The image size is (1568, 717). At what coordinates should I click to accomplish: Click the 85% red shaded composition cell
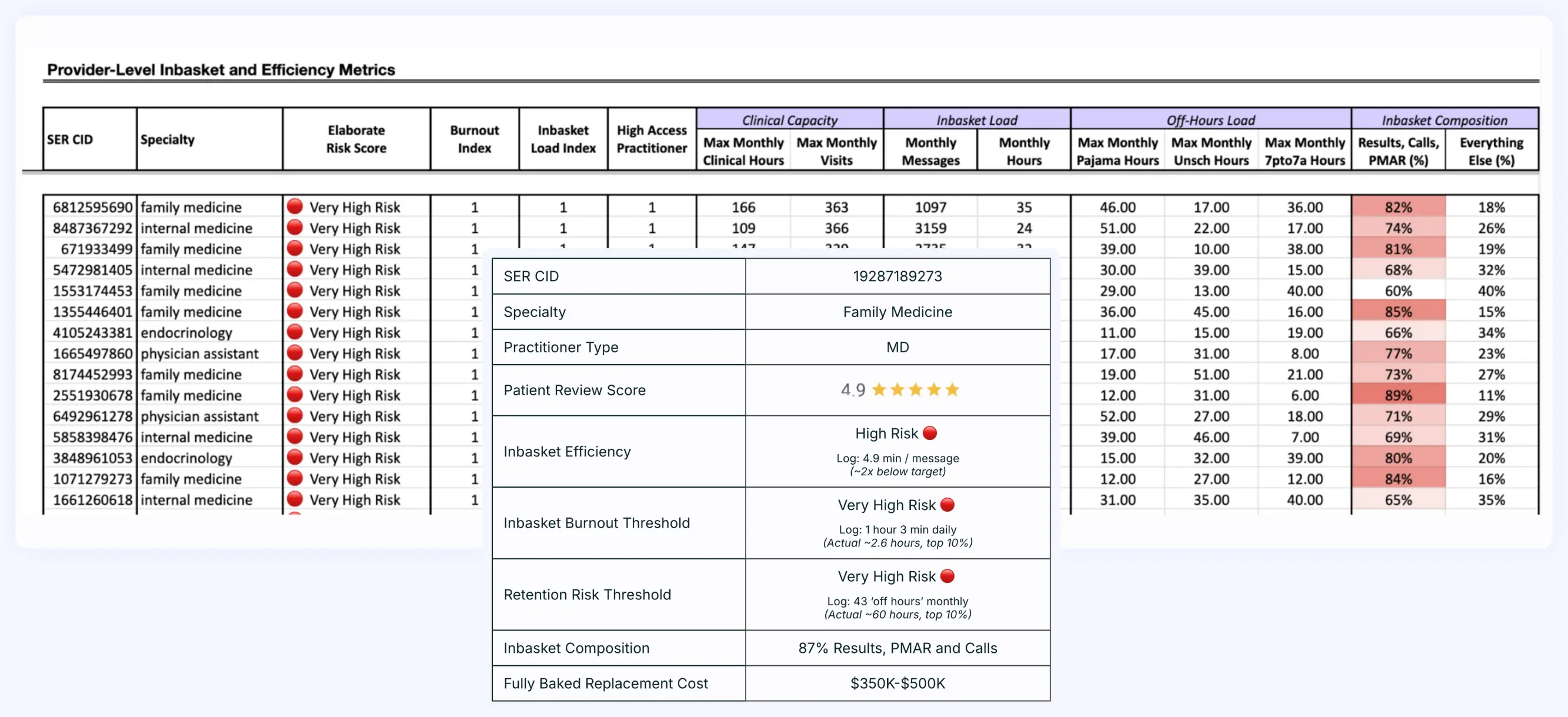(x=1397, y=312)
